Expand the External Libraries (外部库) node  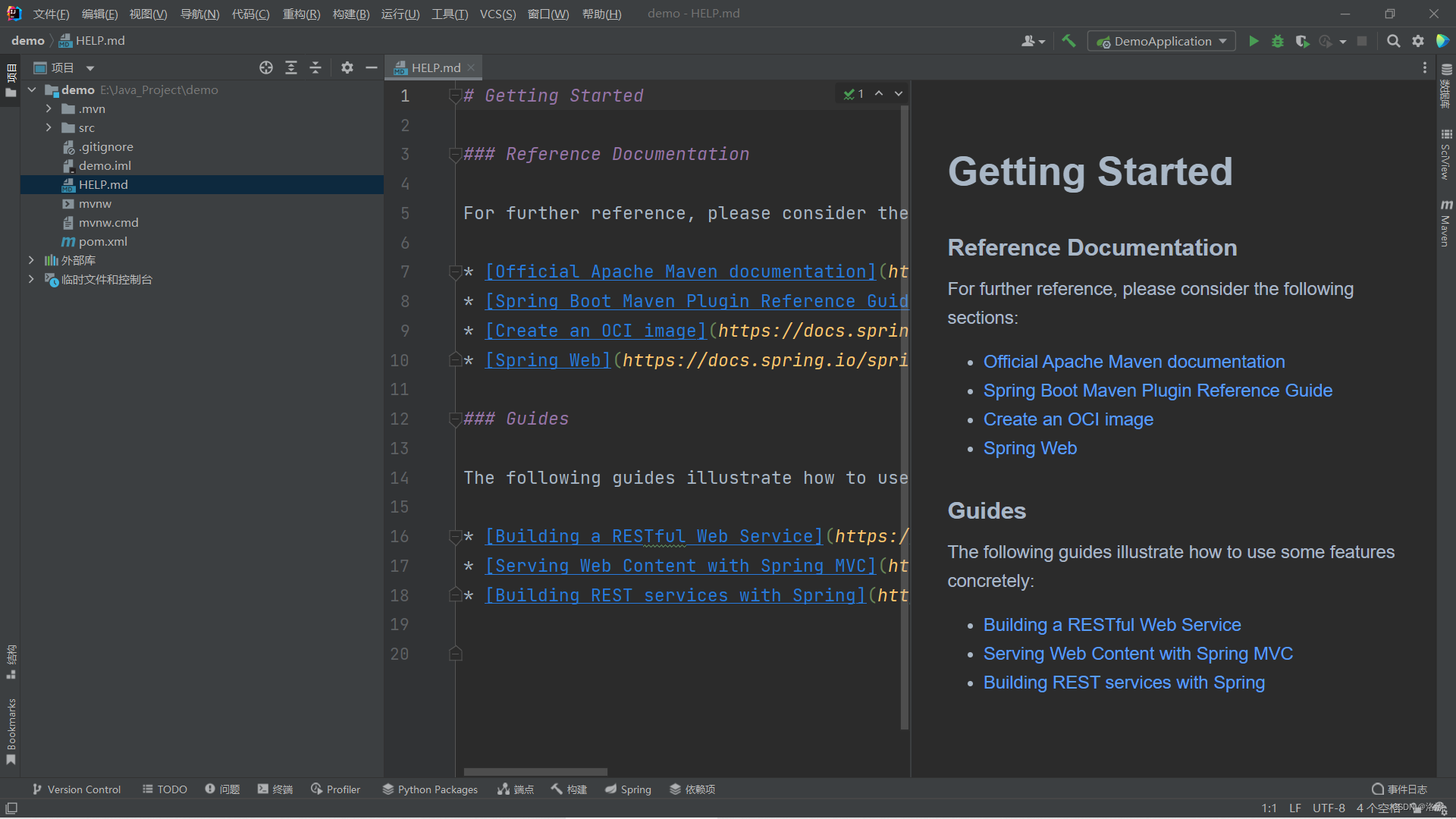point(31,260)
